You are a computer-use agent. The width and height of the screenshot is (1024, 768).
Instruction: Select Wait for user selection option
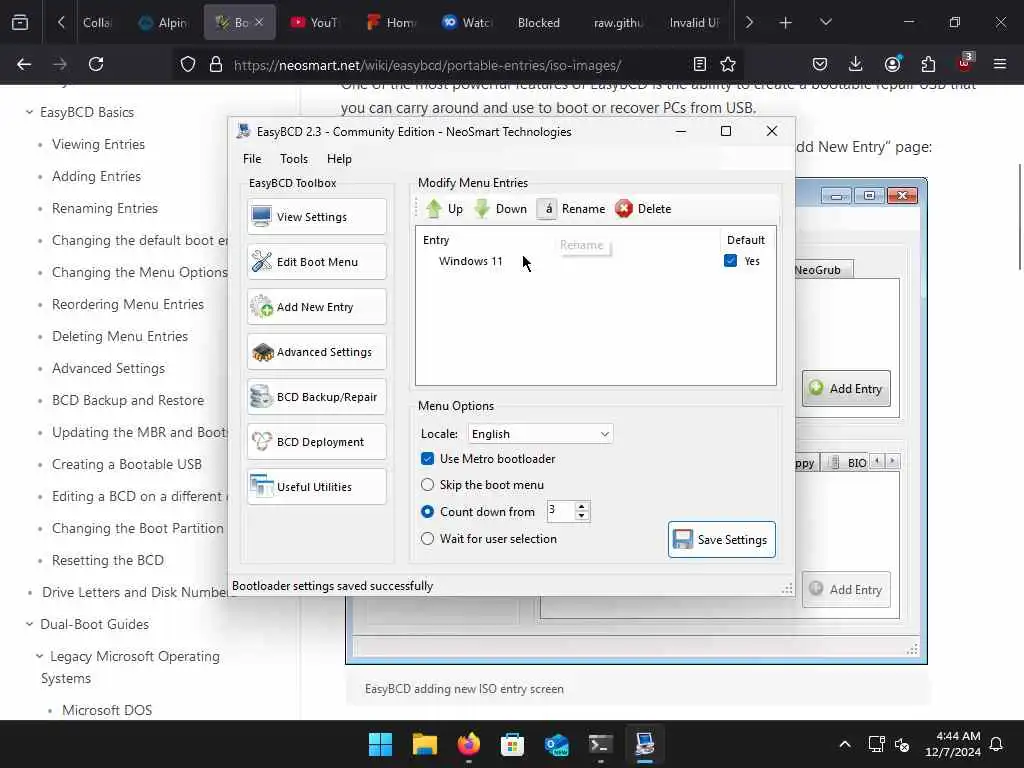[x=427, y=539]
